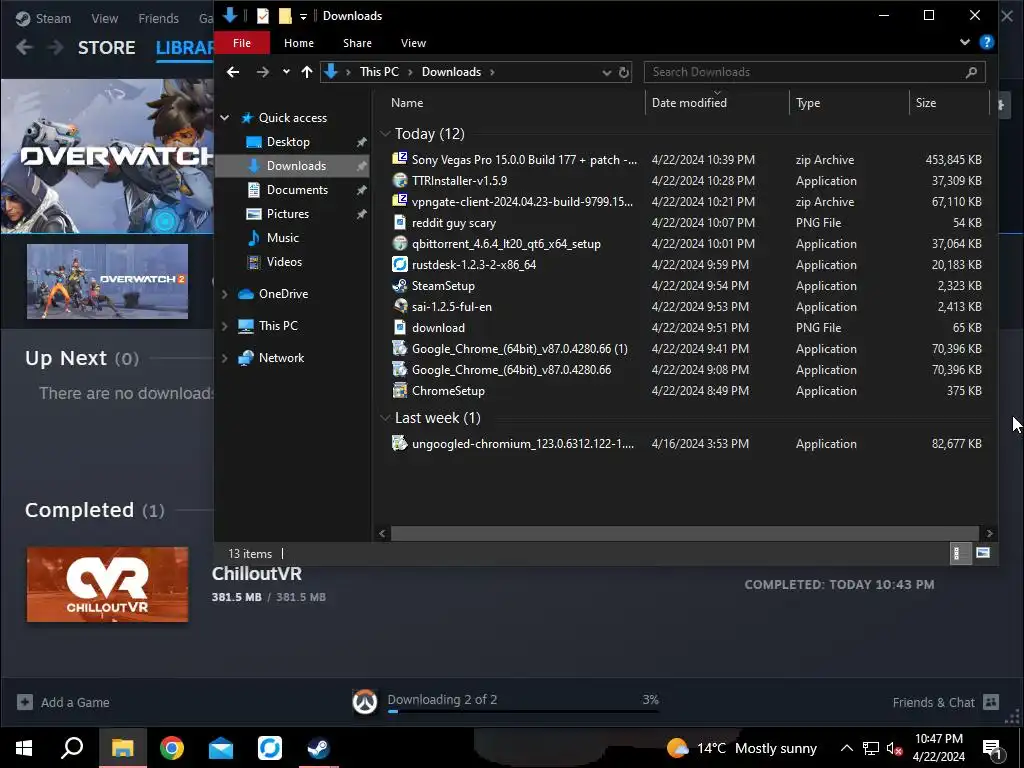
Task: Open the notification center icon
Action: click(992, 748)
